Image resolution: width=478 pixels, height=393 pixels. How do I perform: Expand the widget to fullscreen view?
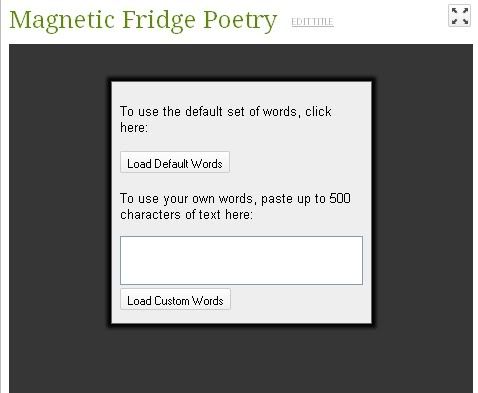(x=459, y=16)
